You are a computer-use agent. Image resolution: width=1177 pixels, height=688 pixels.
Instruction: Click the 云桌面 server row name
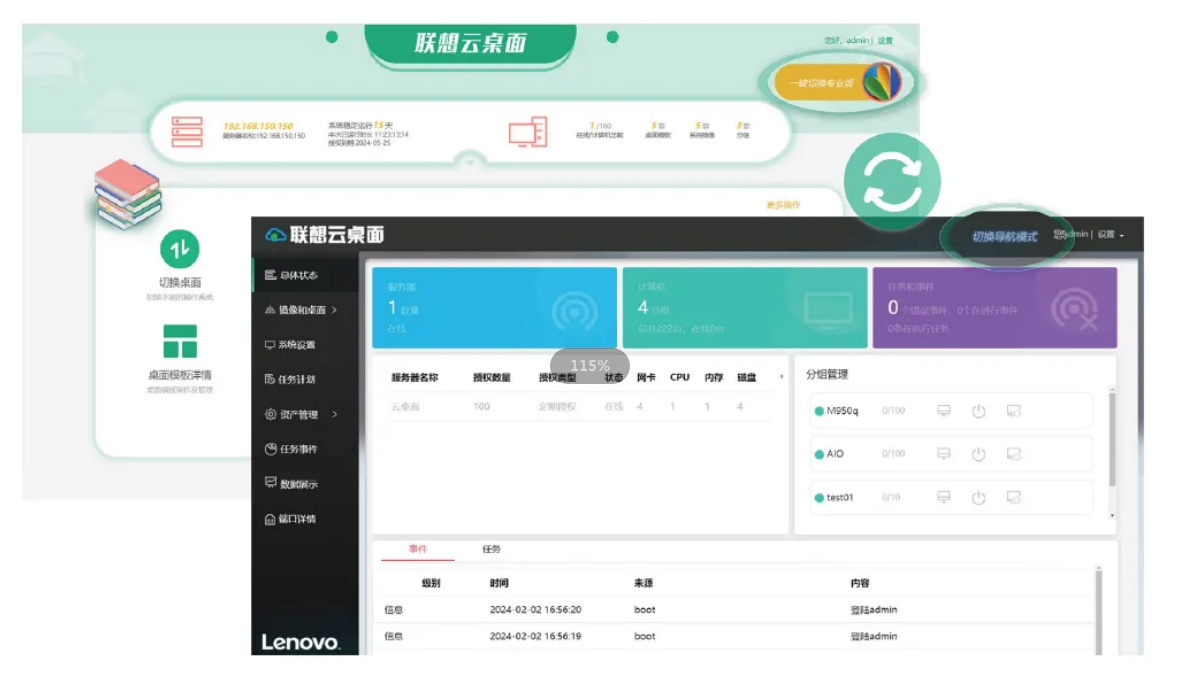pyautogui.click(x=405, y=407)
